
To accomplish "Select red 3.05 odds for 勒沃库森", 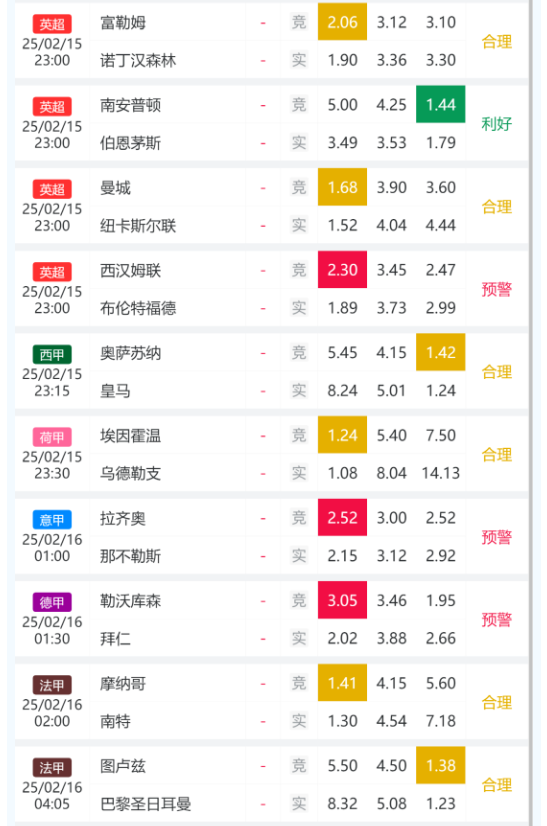I will tap(343, 600).
